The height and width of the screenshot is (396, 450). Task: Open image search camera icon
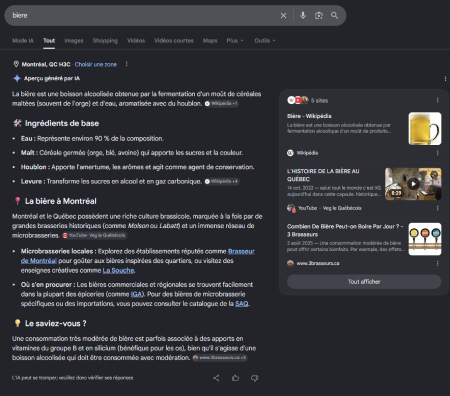click(319, 15)
